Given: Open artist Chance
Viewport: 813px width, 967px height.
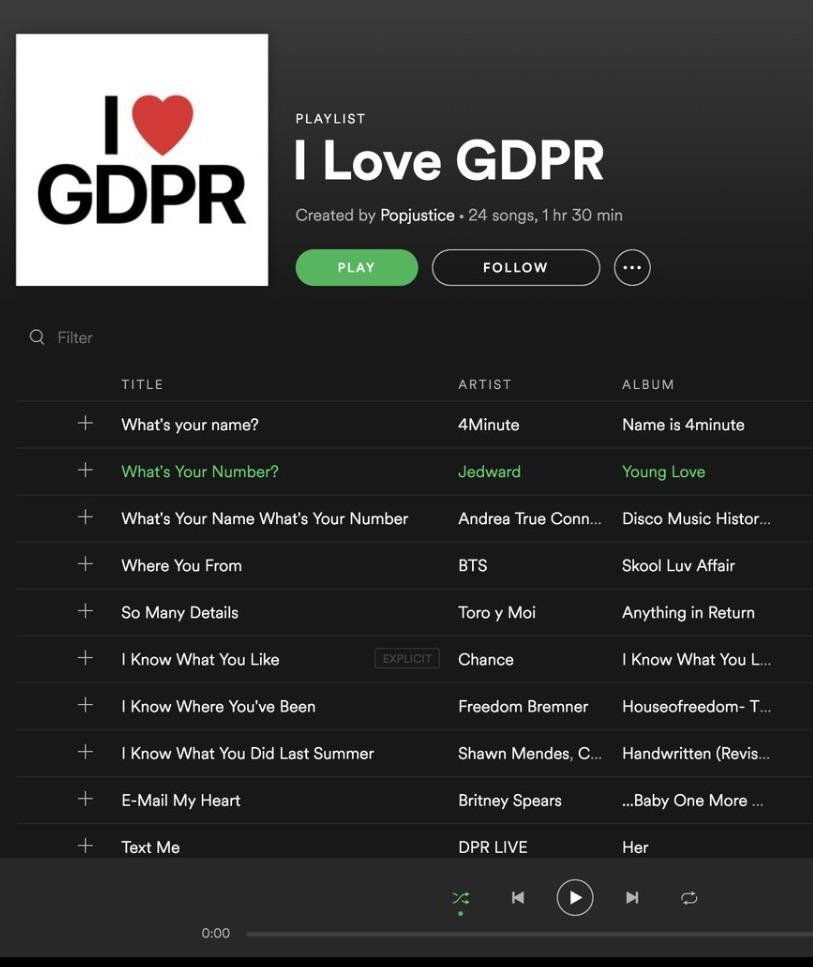Looking at the screenshot, I should [485, 659].
